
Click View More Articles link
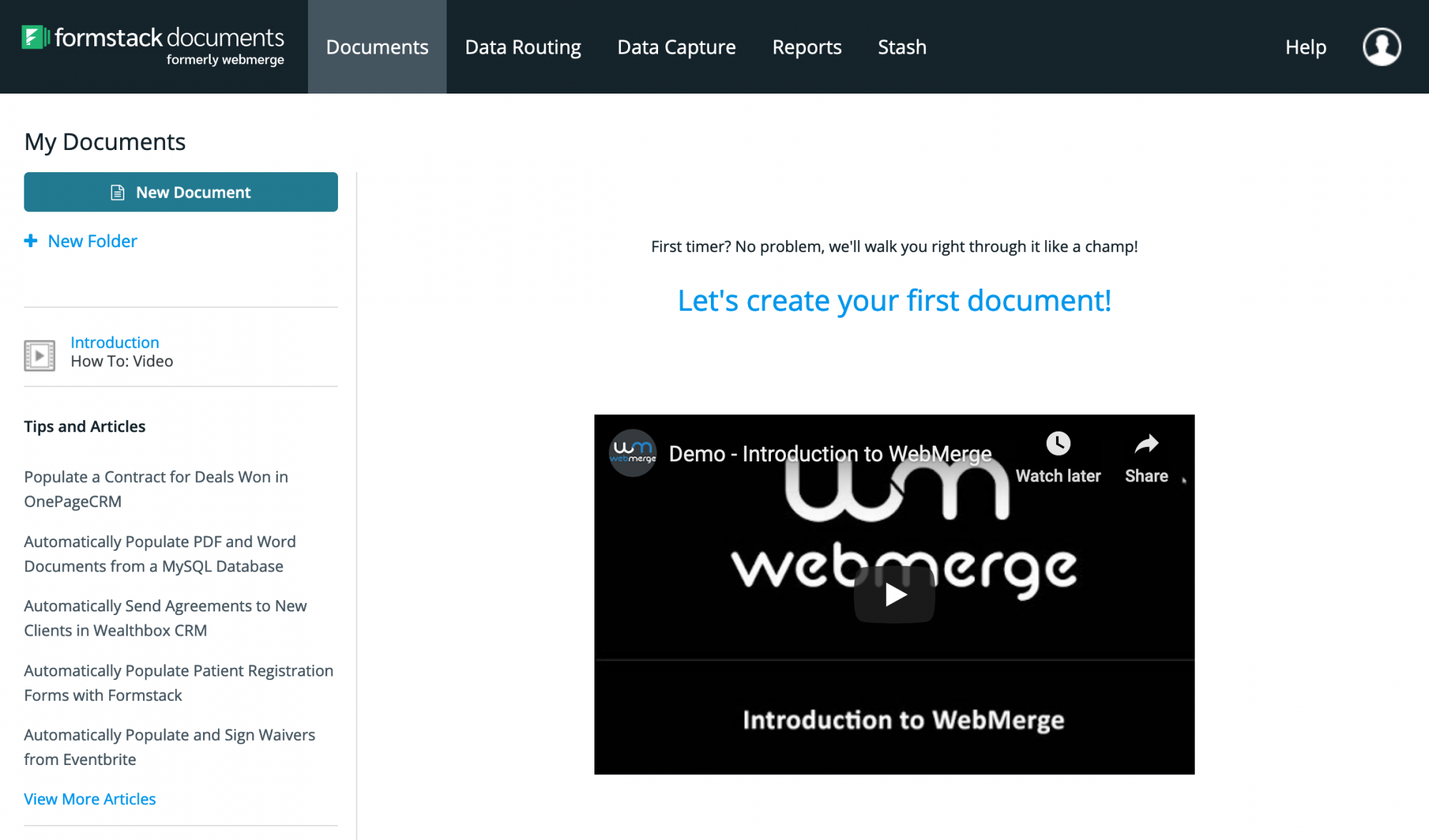click(x=90, y=799)
